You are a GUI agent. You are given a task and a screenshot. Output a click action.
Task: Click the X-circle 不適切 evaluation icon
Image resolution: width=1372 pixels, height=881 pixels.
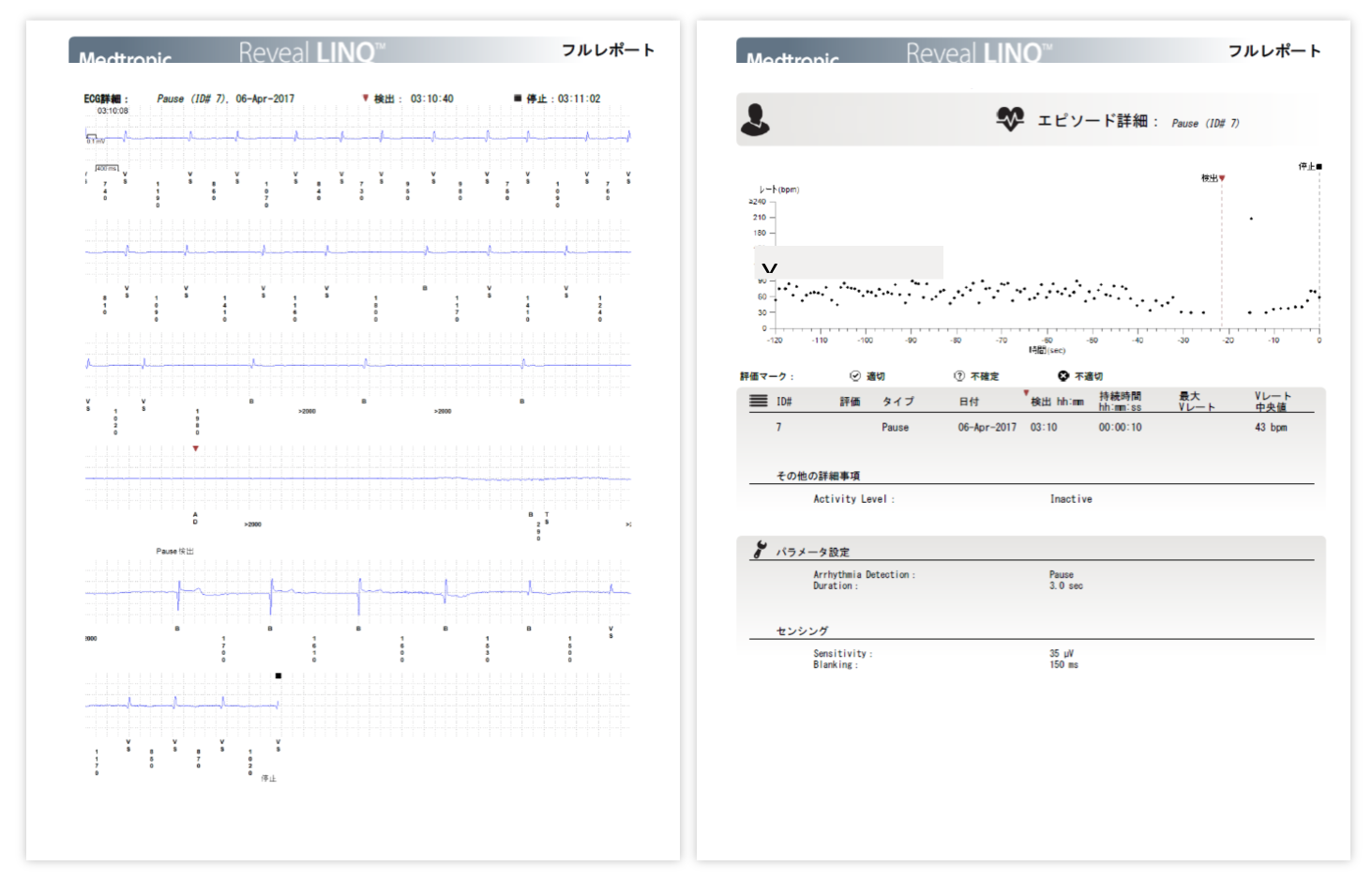tap(1063, 376)
